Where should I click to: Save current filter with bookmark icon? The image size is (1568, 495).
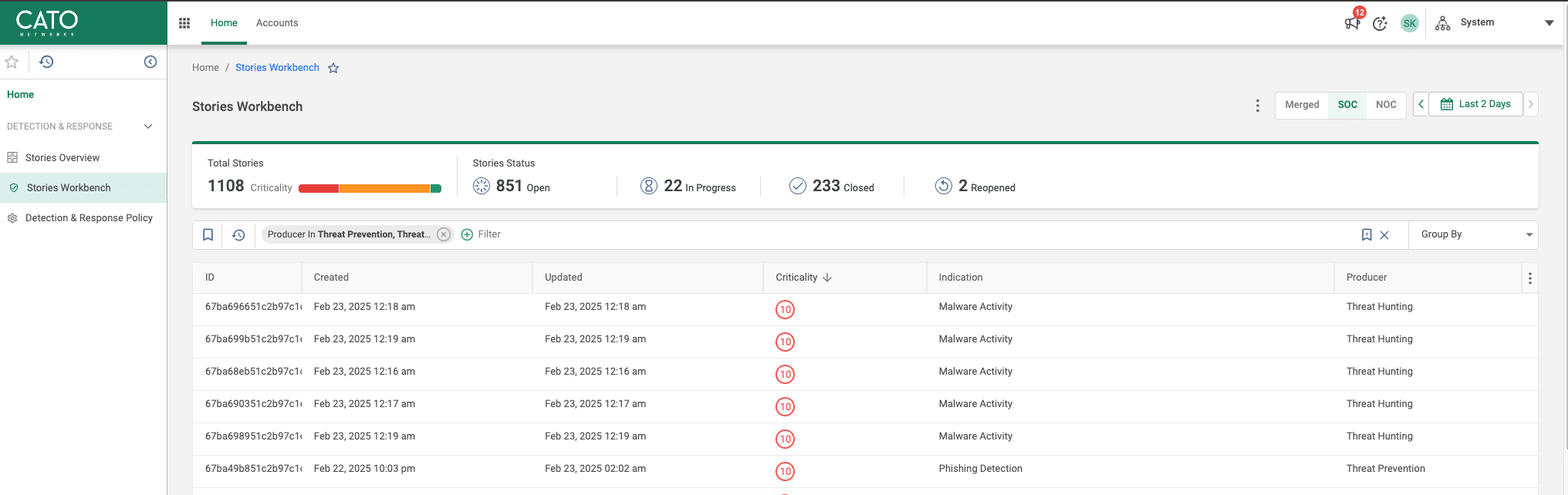pyautogui.click(x=1367, y=234)
